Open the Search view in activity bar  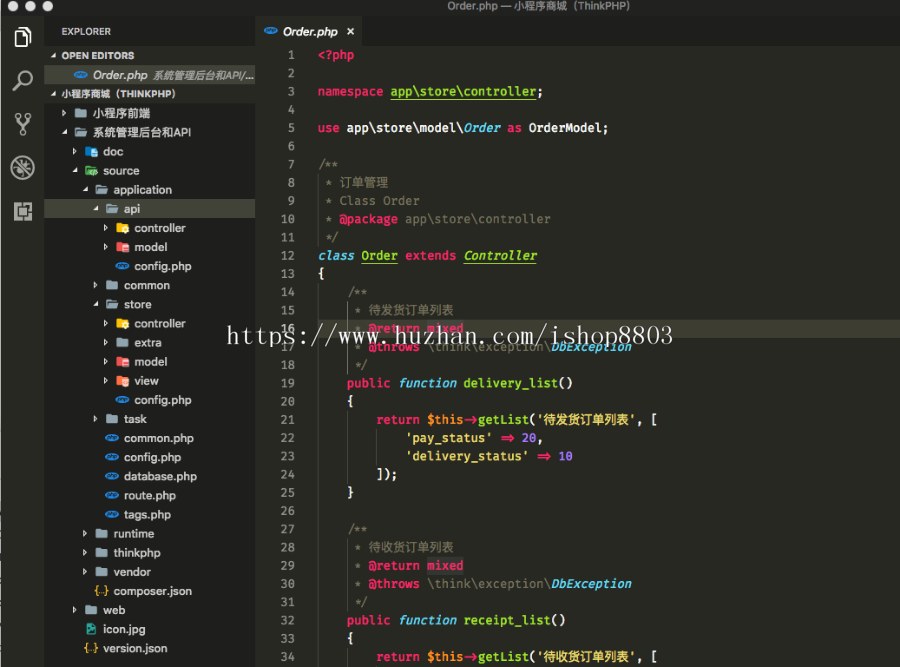pyautogui.click(x=22, y=80)
